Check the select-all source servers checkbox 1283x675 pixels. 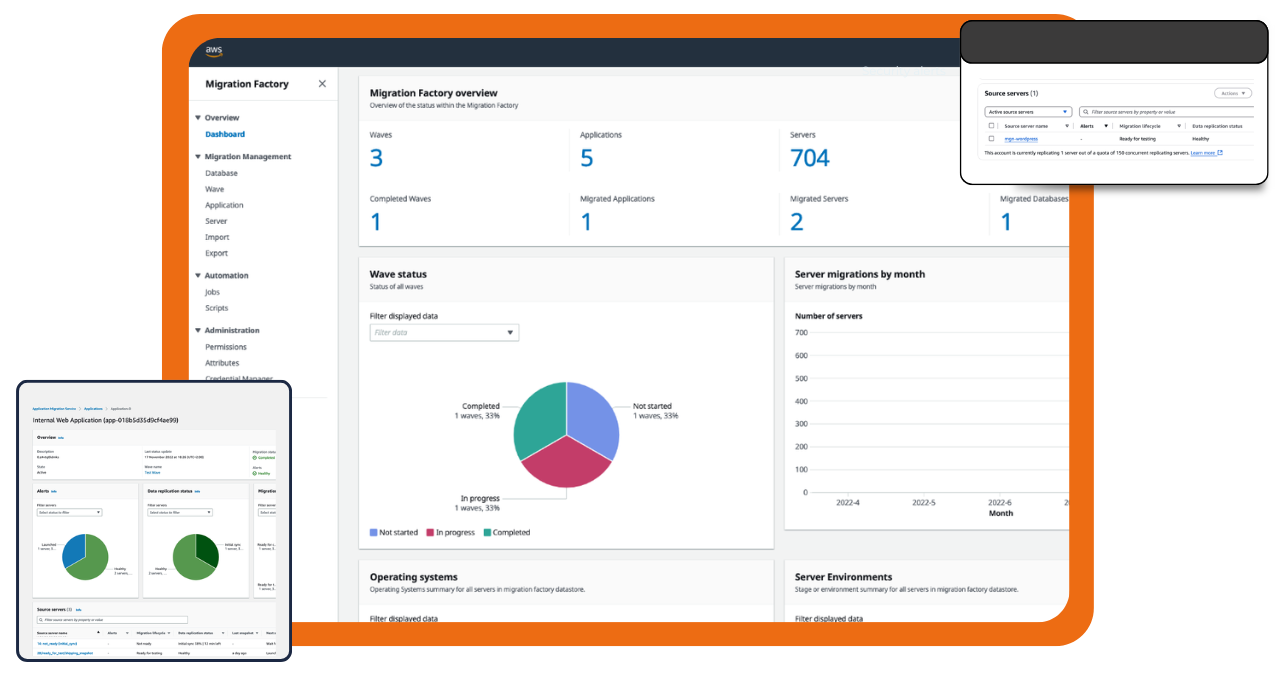pos(992,126)
